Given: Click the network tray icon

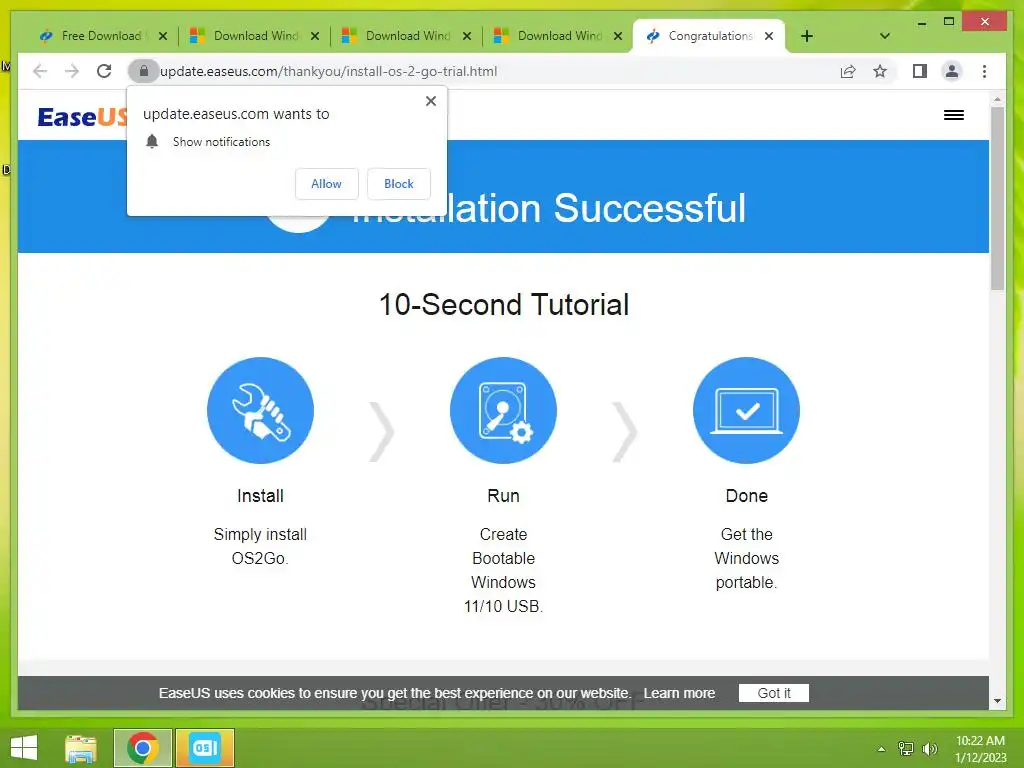Looking at the screenshot, I should pos(906,749).
